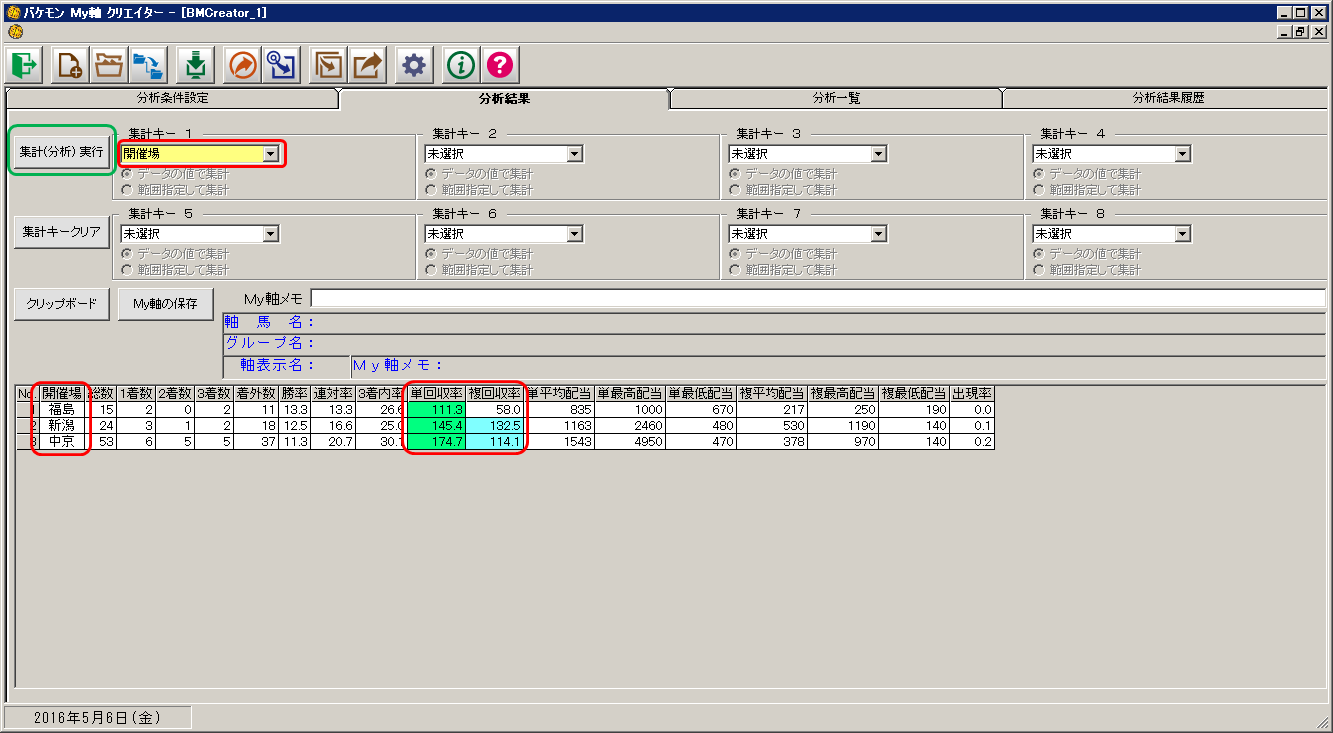1333x733 pixels.
Task: Open the 集計キー 5 dropdown
Action: (270, 234)
